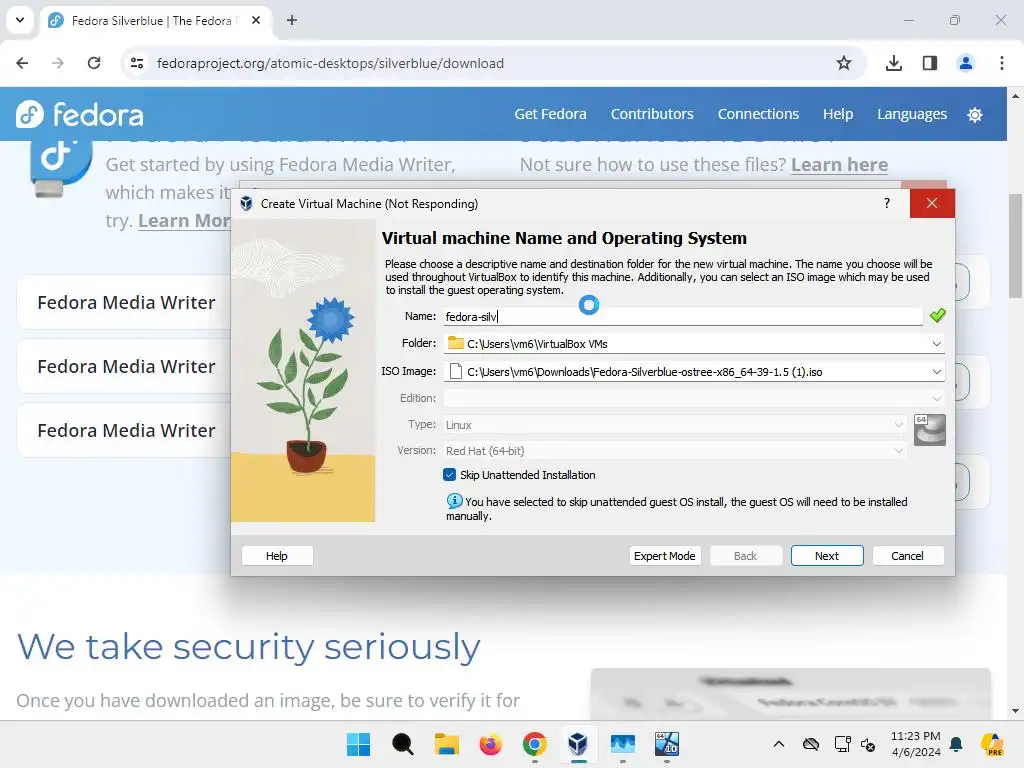The image size is (1024, 768).
Task: Follow the Learn More link
Action: point(184,221)
